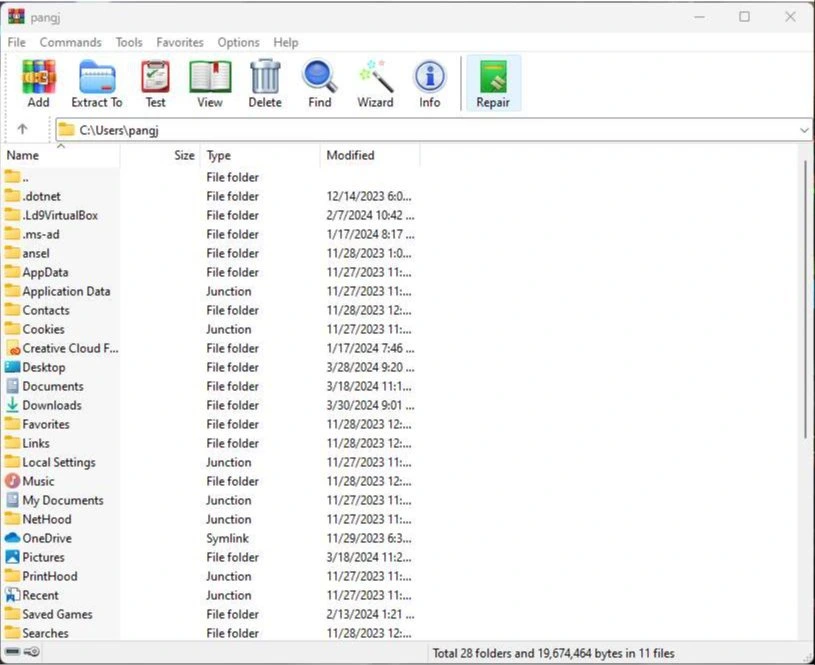Click the Repair toolbar icon

[x=493, y=76]
